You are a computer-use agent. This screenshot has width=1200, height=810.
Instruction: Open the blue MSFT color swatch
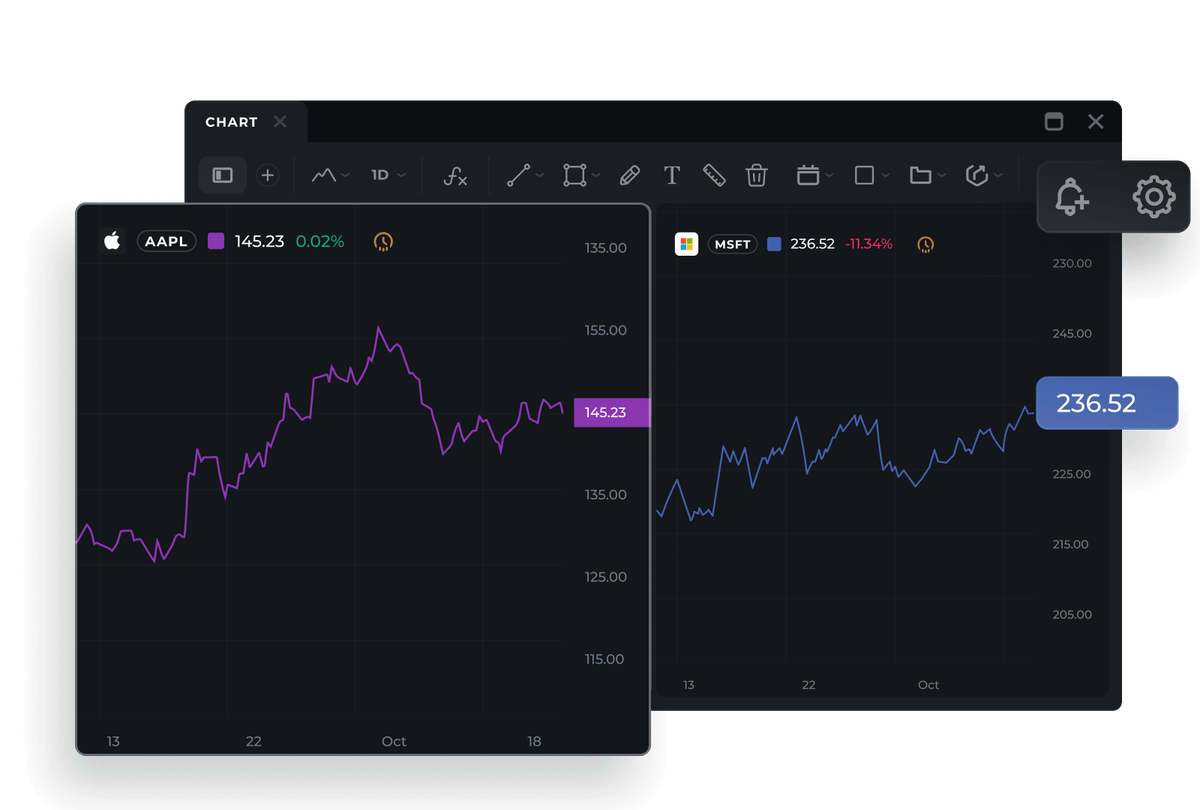tap(774, 244)
